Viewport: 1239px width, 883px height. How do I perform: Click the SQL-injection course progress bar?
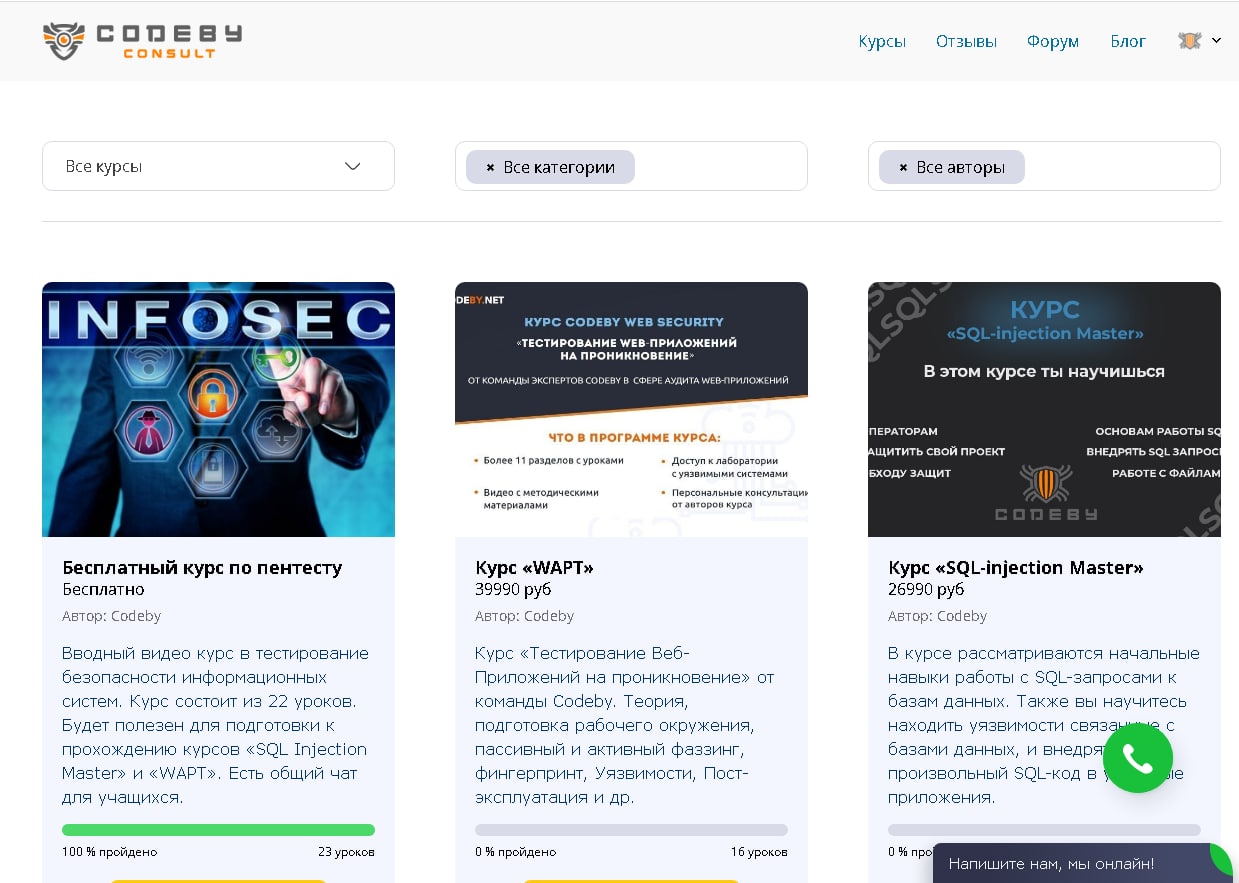tap(1044, 830)
